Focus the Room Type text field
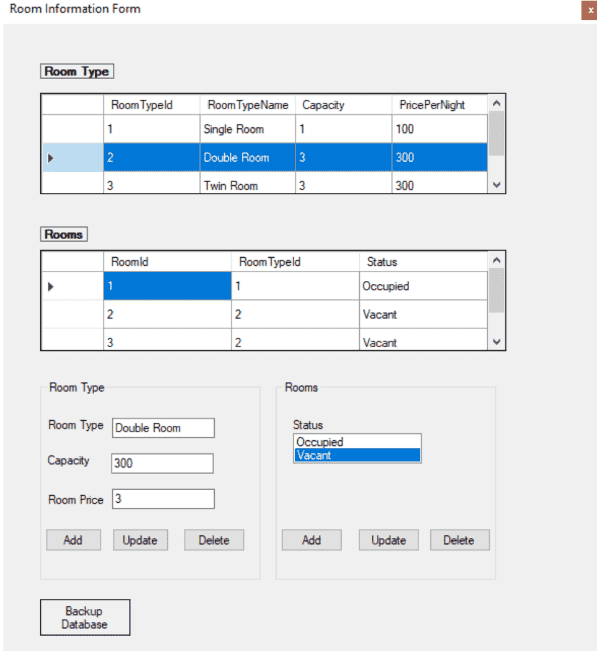 tap(163, 428)
